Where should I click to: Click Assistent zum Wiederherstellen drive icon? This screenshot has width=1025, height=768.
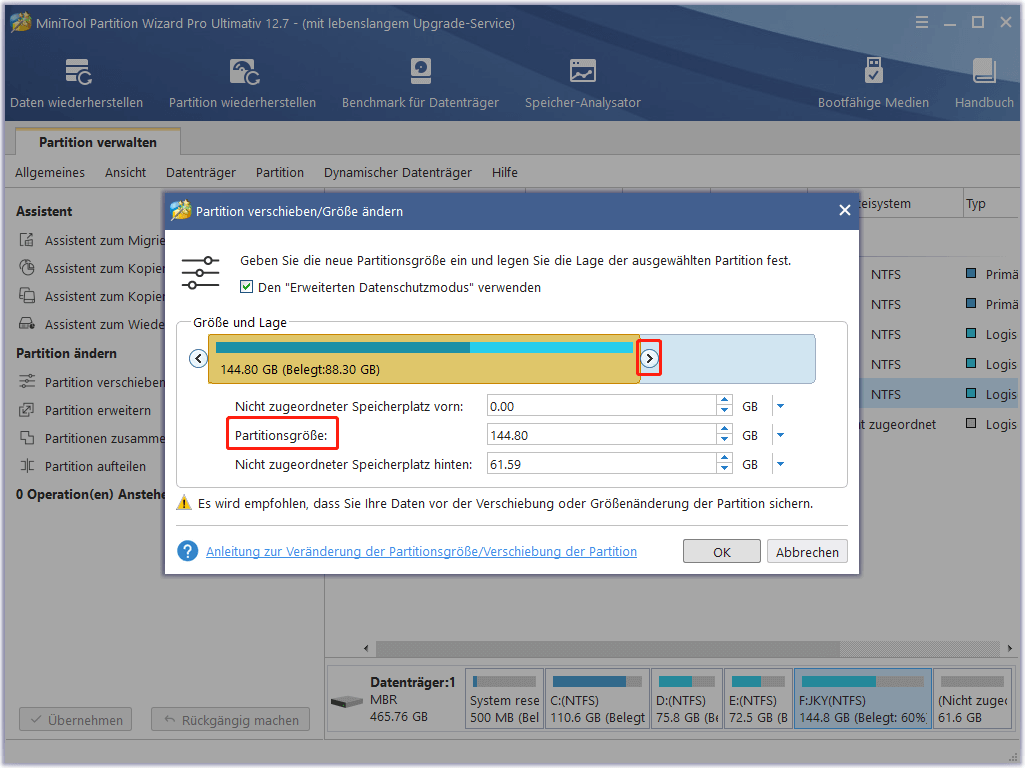pos(27,324)
